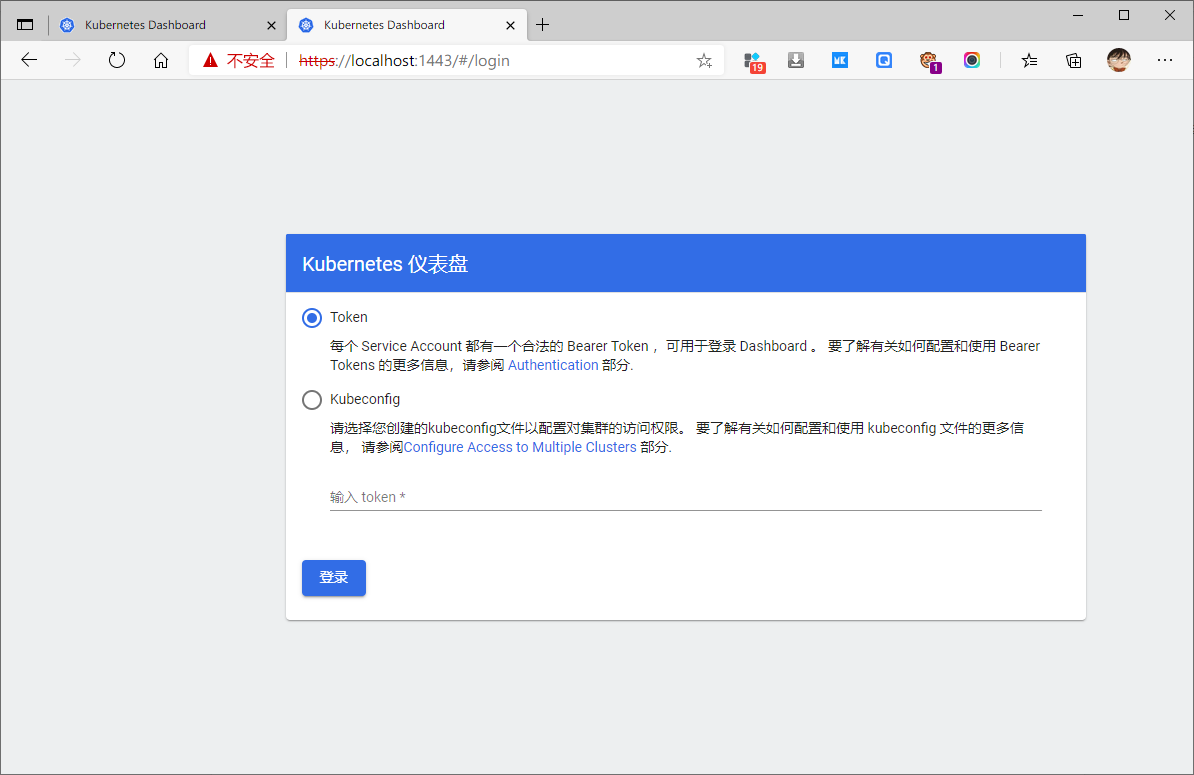Close the browser window
Image resolution: width=1194 pixels, height=775 pixels.
pyautogui.click(x=1170, y=15)
